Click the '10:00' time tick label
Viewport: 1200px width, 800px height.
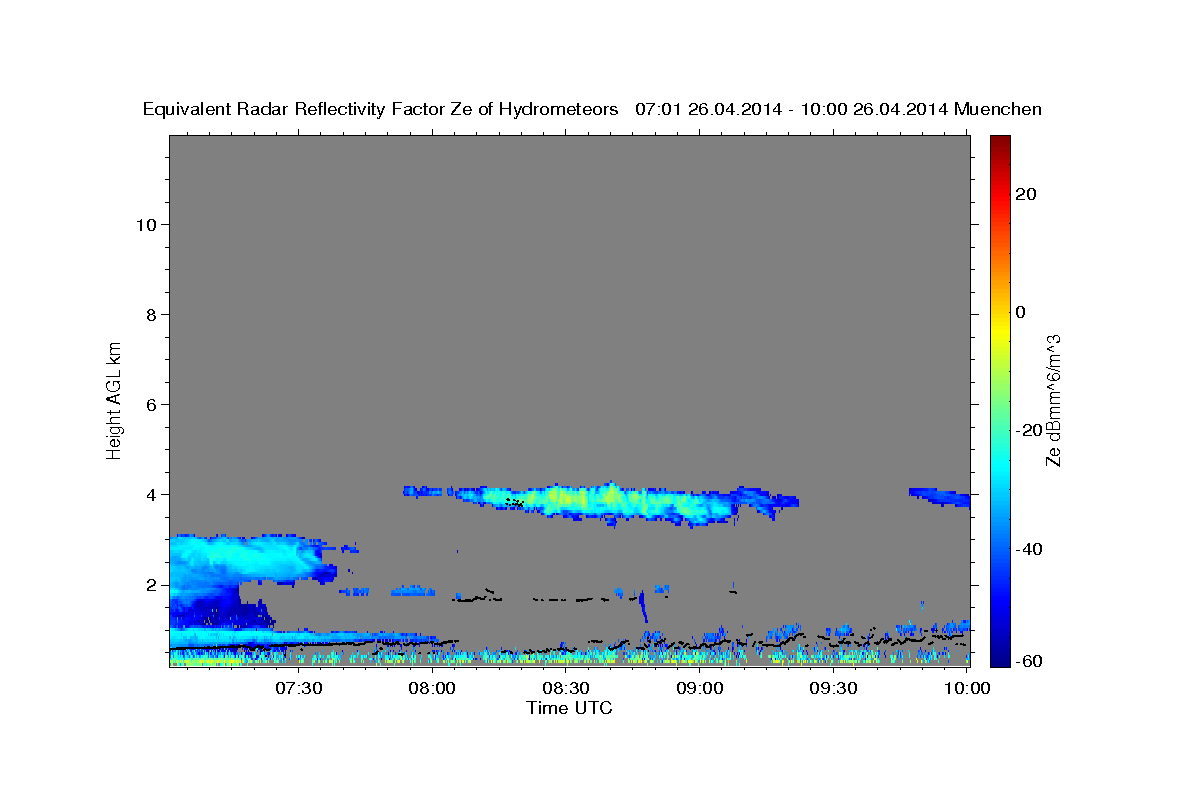(x=966, y=688)
